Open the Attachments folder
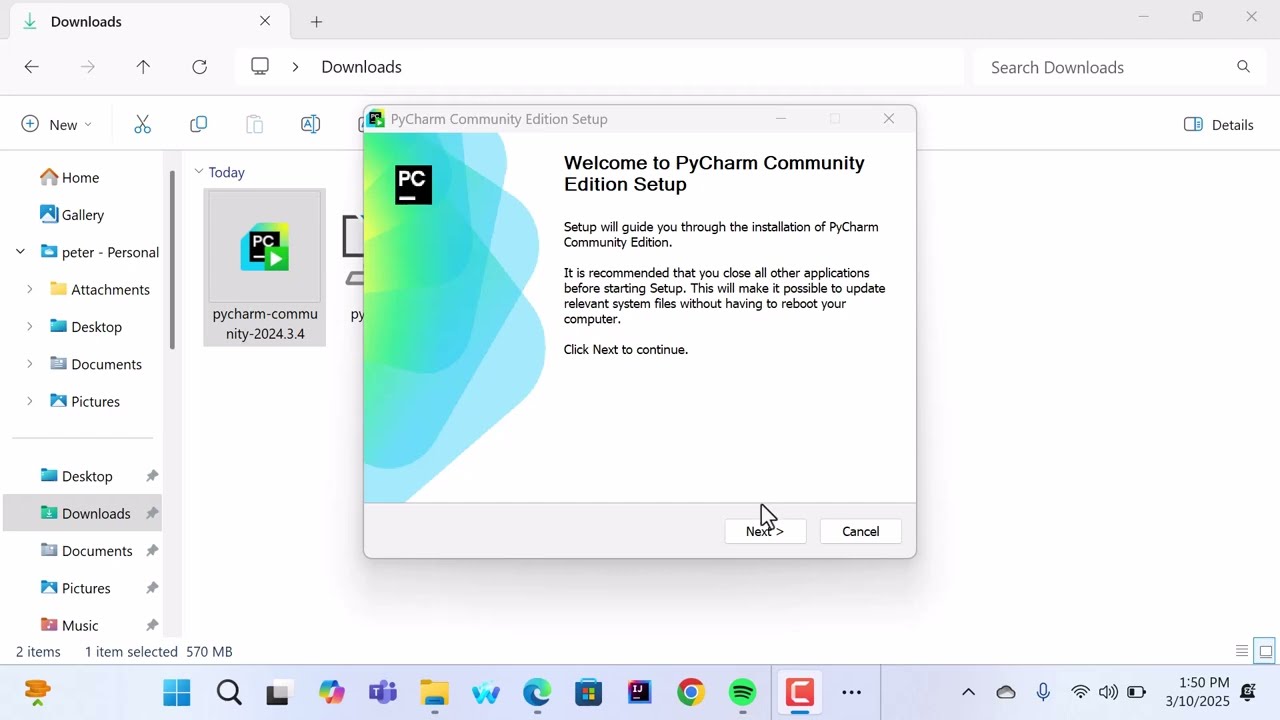This screenshot has width=1280, height=720. (x=100, y=289)
